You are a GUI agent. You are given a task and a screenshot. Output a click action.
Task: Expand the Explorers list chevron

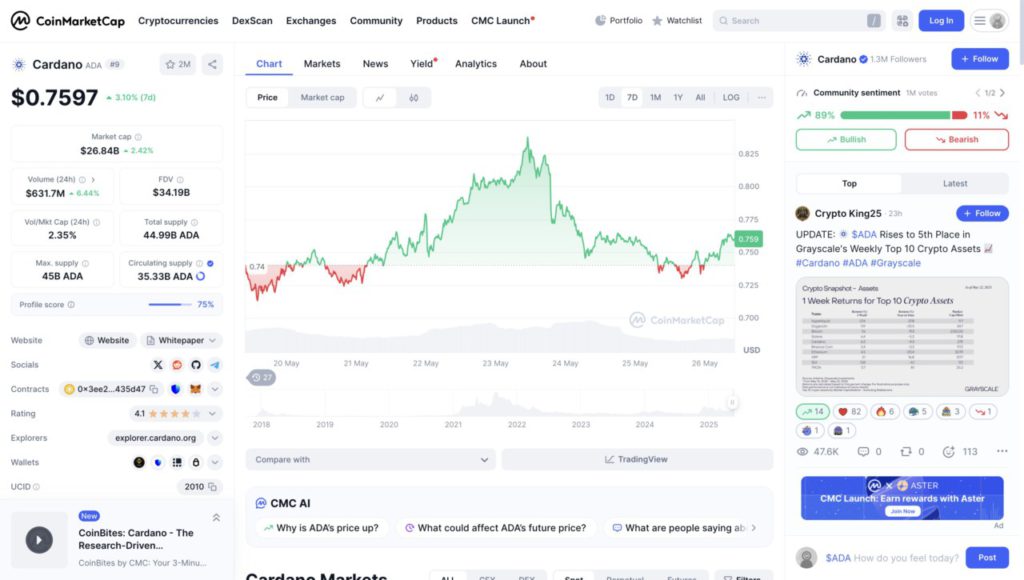click(x=215, y=438)
